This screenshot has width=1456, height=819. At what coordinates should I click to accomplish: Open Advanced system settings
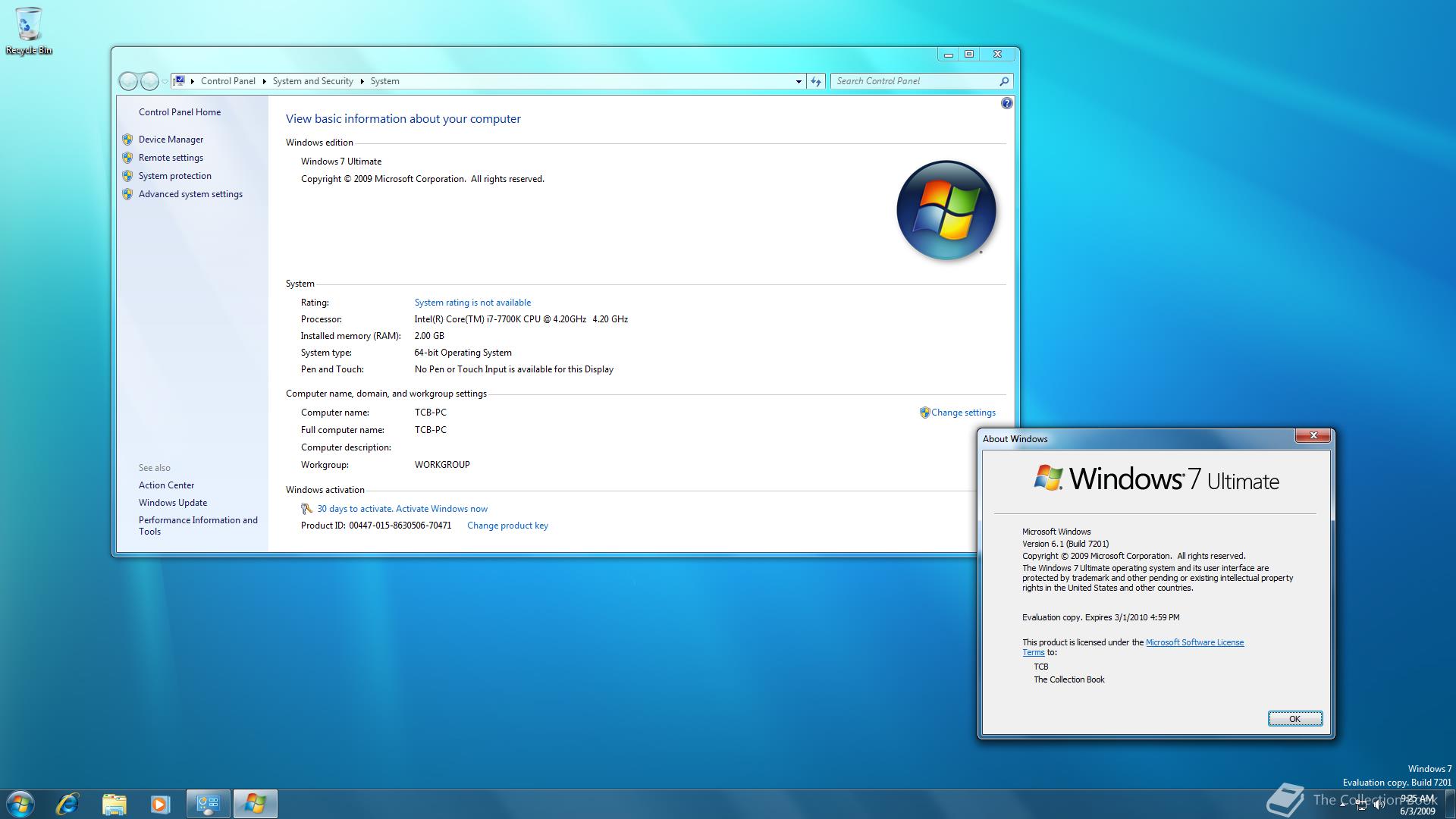(x=190, y=193)
